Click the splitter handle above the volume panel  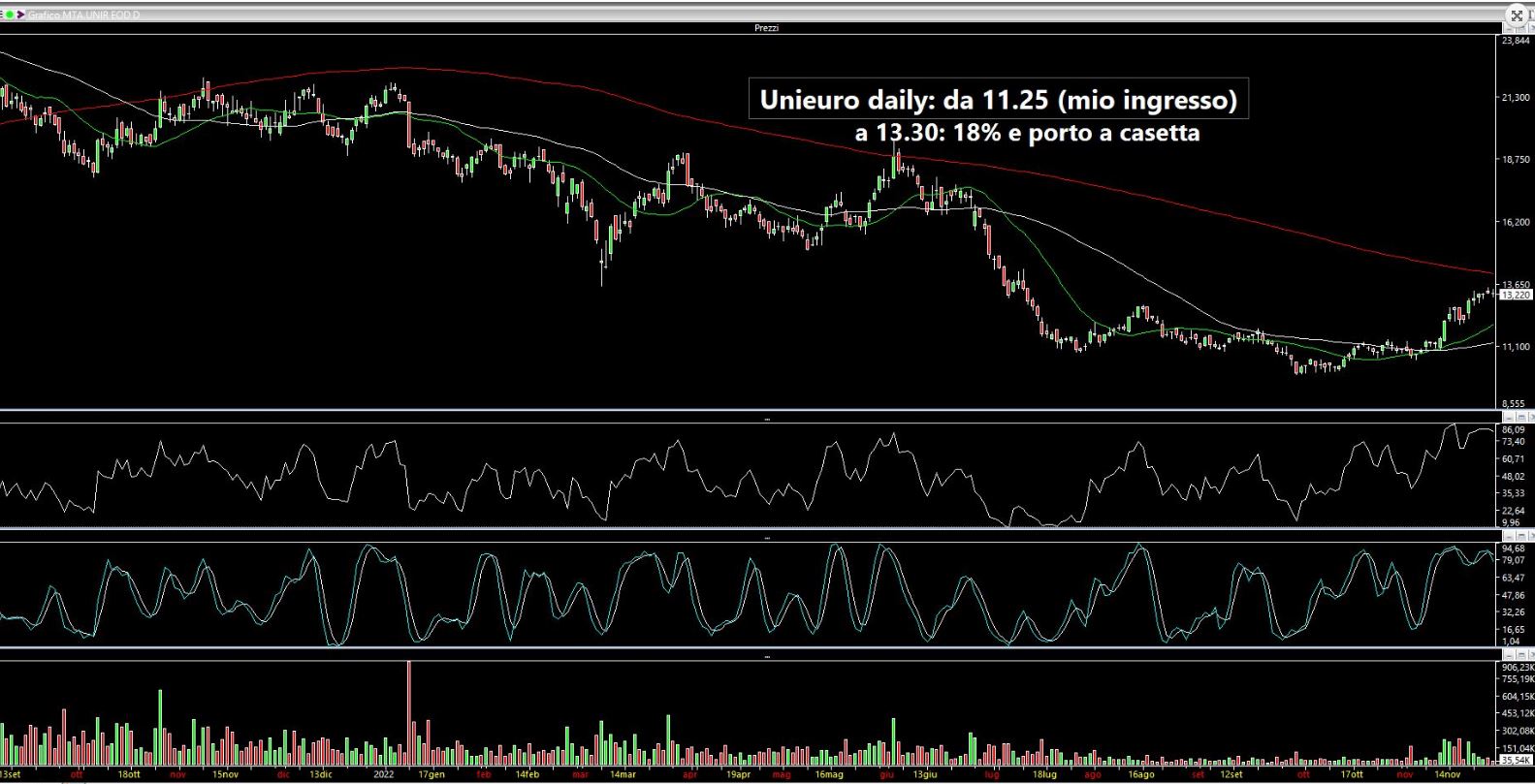click(767, 656)
